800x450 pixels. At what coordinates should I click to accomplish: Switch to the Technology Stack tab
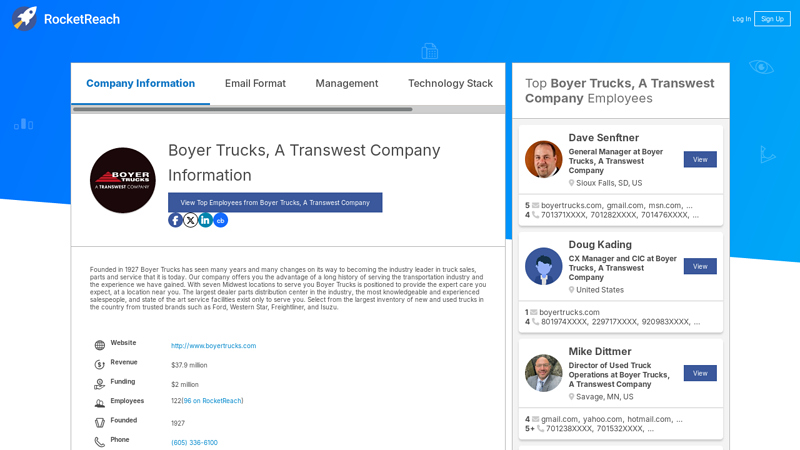(x=450, y=83)
